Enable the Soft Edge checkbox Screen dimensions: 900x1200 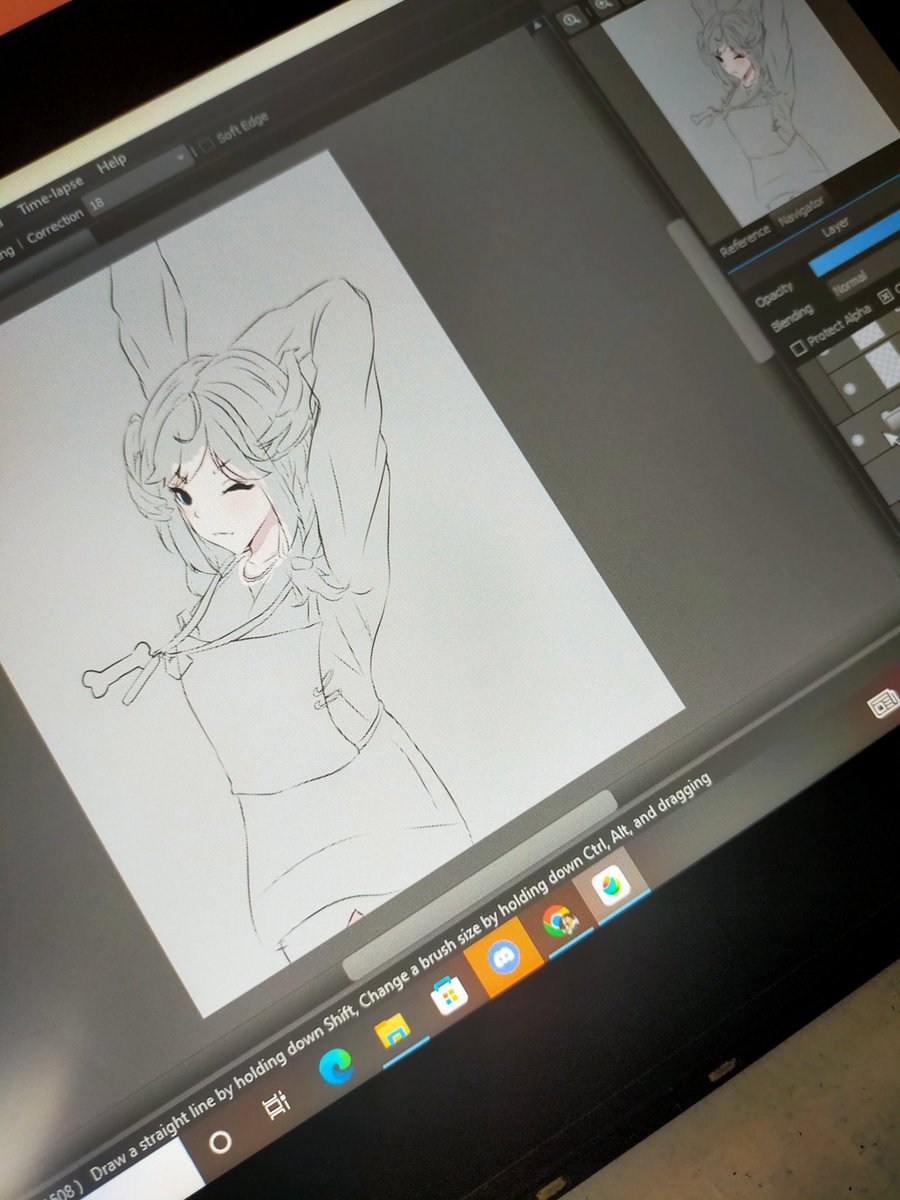tap(206, 146)
